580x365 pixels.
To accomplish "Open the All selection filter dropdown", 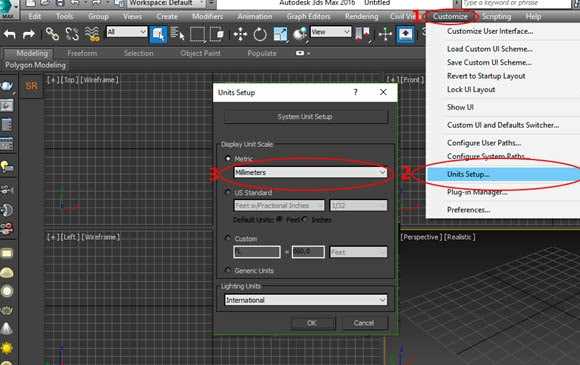I will 127,32.
